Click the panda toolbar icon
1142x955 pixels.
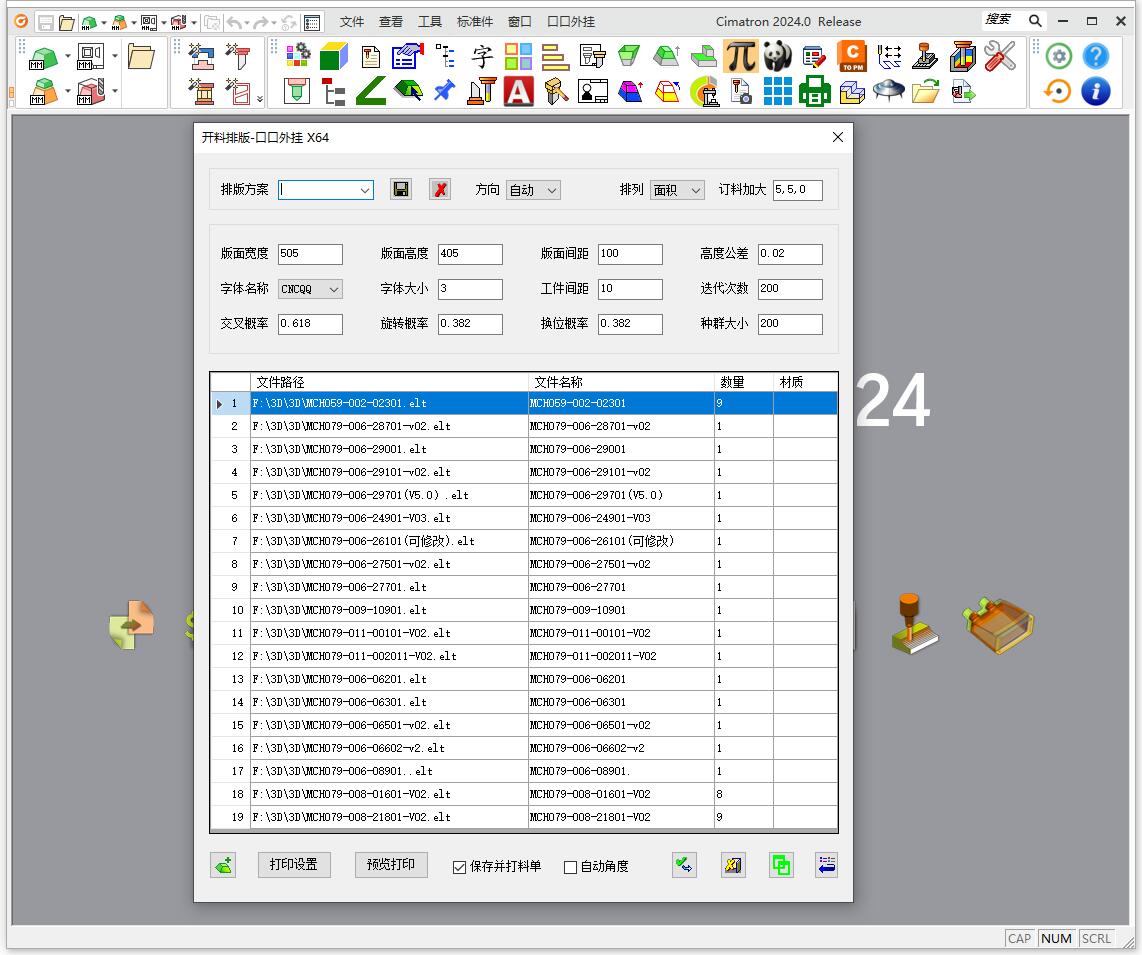pyautogui.click(x=777, y=56)
